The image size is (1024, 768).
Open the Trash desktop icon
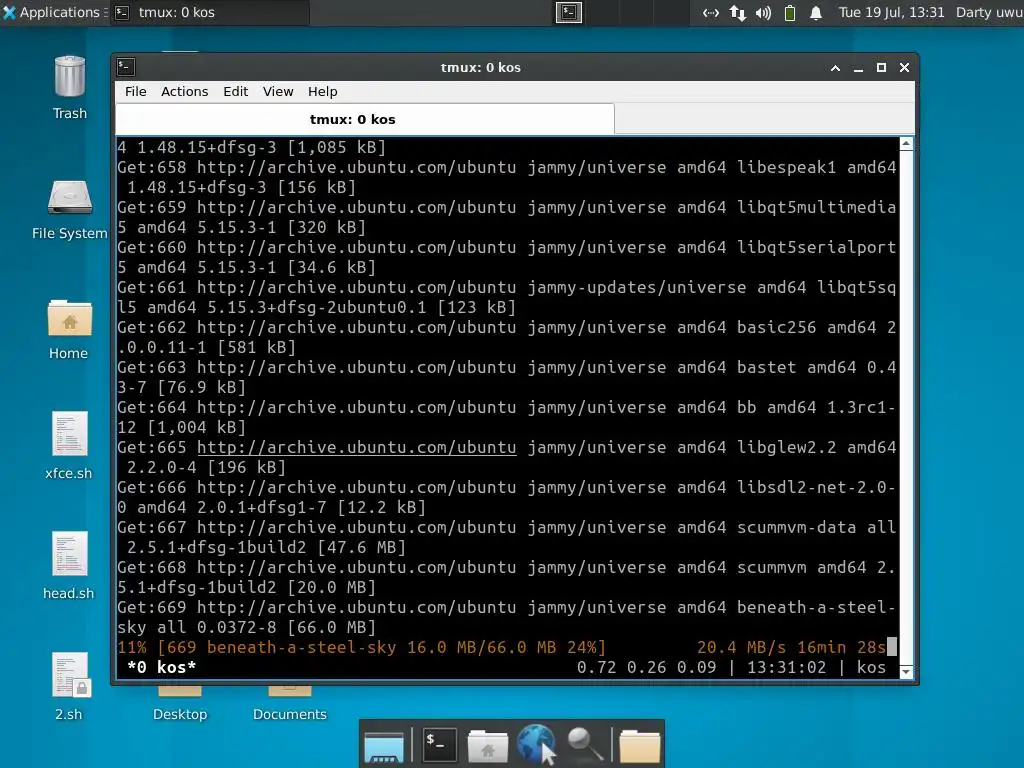point(69,77)
